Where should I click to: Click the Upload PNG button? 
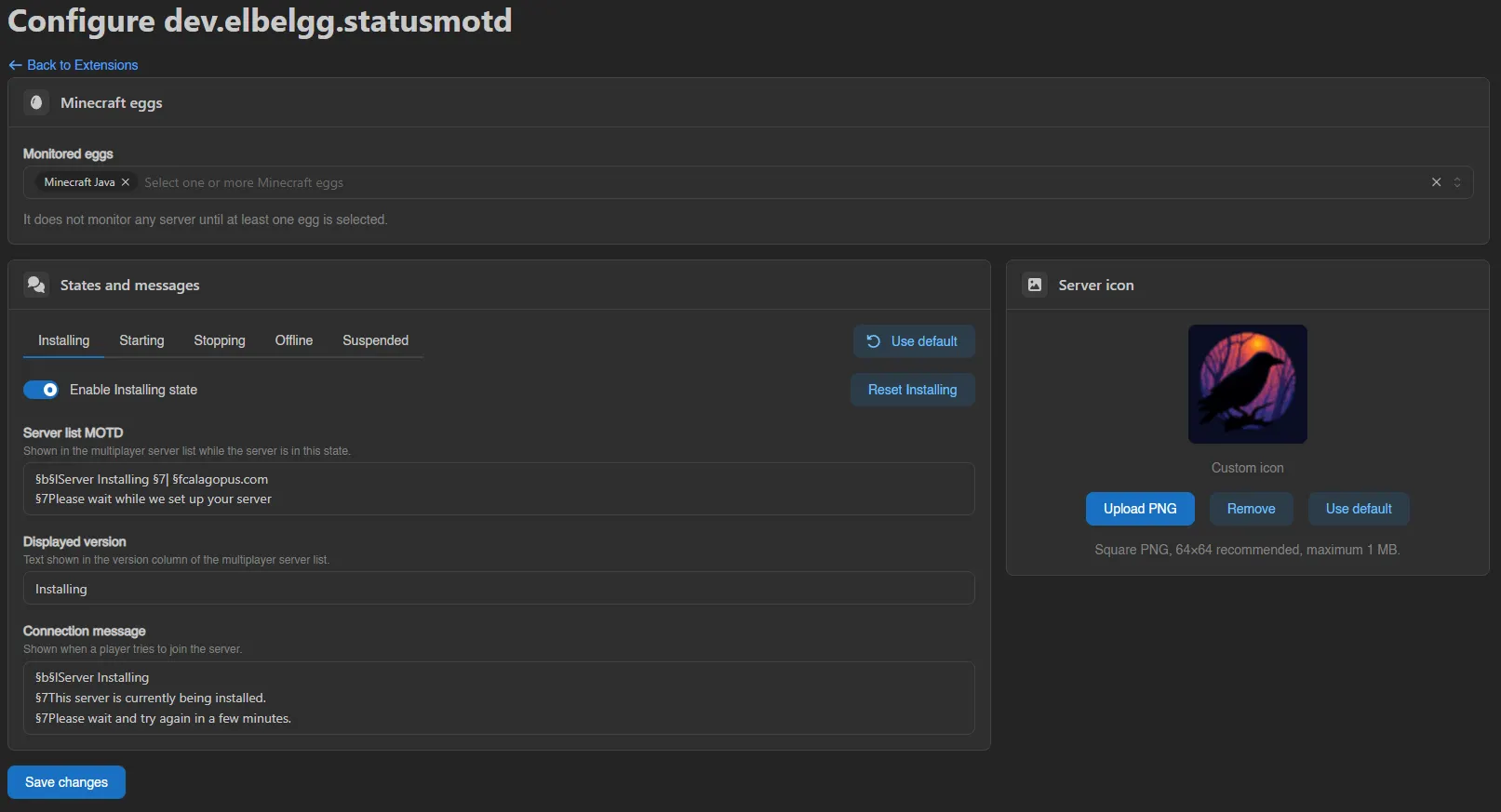[x=1140, y=509]
